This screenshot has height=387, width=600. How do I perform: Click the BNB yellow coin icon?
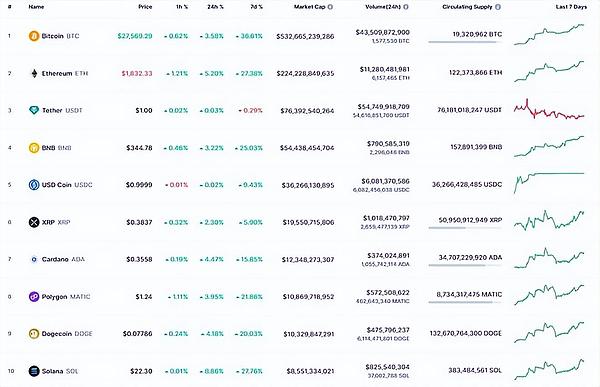[34, 147]
